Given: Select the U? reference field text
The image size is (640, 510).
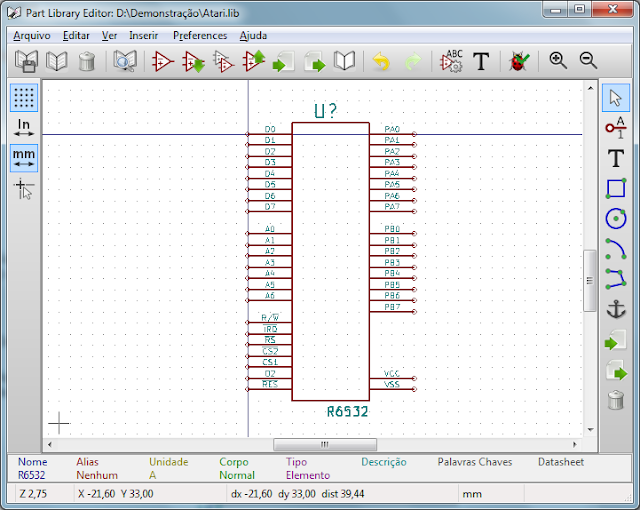Looking at the screenshot, I should [x=325, y=111].
